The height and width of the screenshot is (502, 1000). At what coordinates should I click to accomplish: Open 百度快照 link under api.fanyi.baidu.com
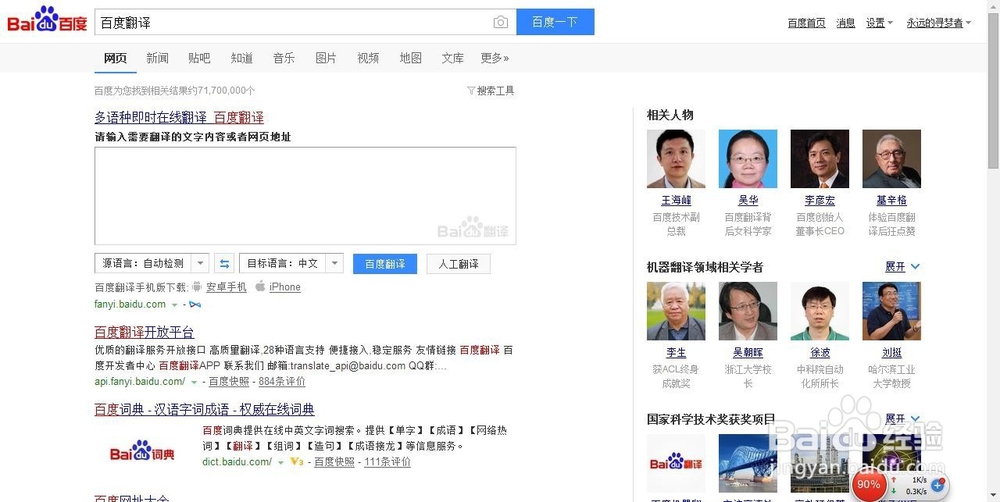pos(229,381)
